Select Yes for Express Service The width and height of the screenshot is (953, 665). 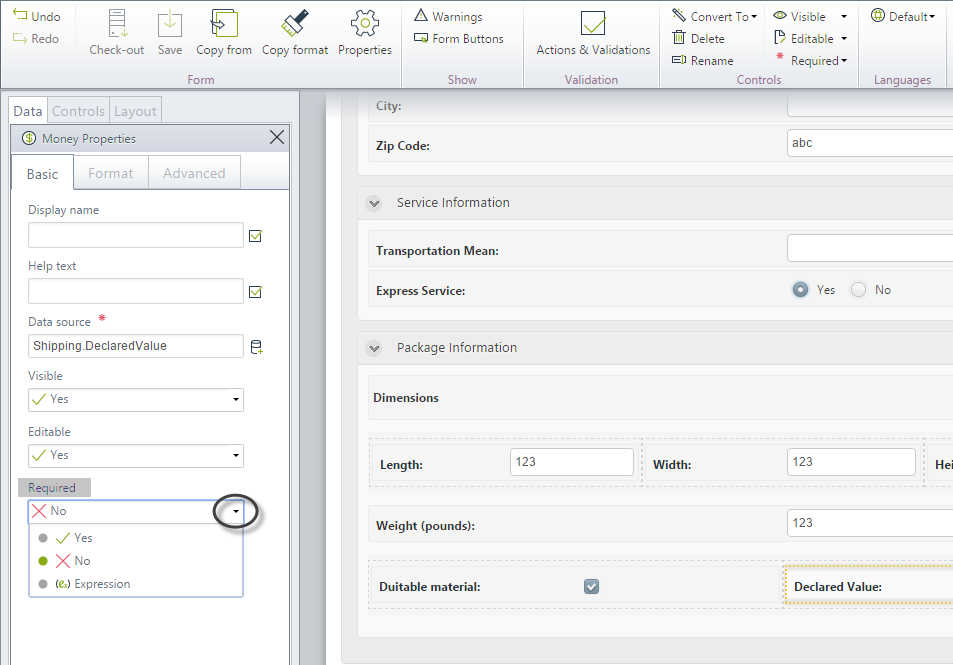point(800,290)
